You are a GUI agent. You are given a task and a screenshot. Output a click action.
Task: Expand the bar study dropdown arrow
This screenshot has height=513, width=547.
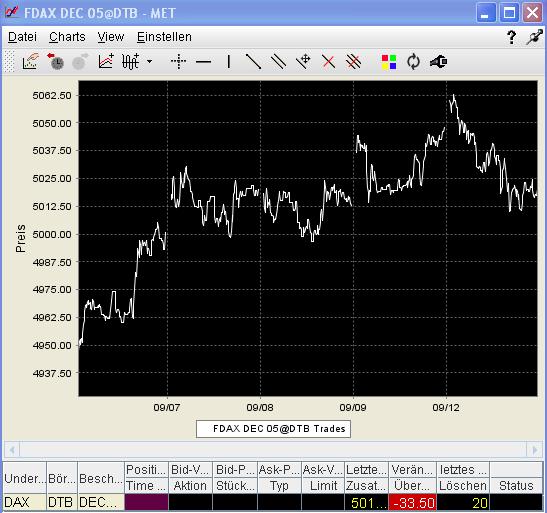pyautogui.click(x=150, y=62)
